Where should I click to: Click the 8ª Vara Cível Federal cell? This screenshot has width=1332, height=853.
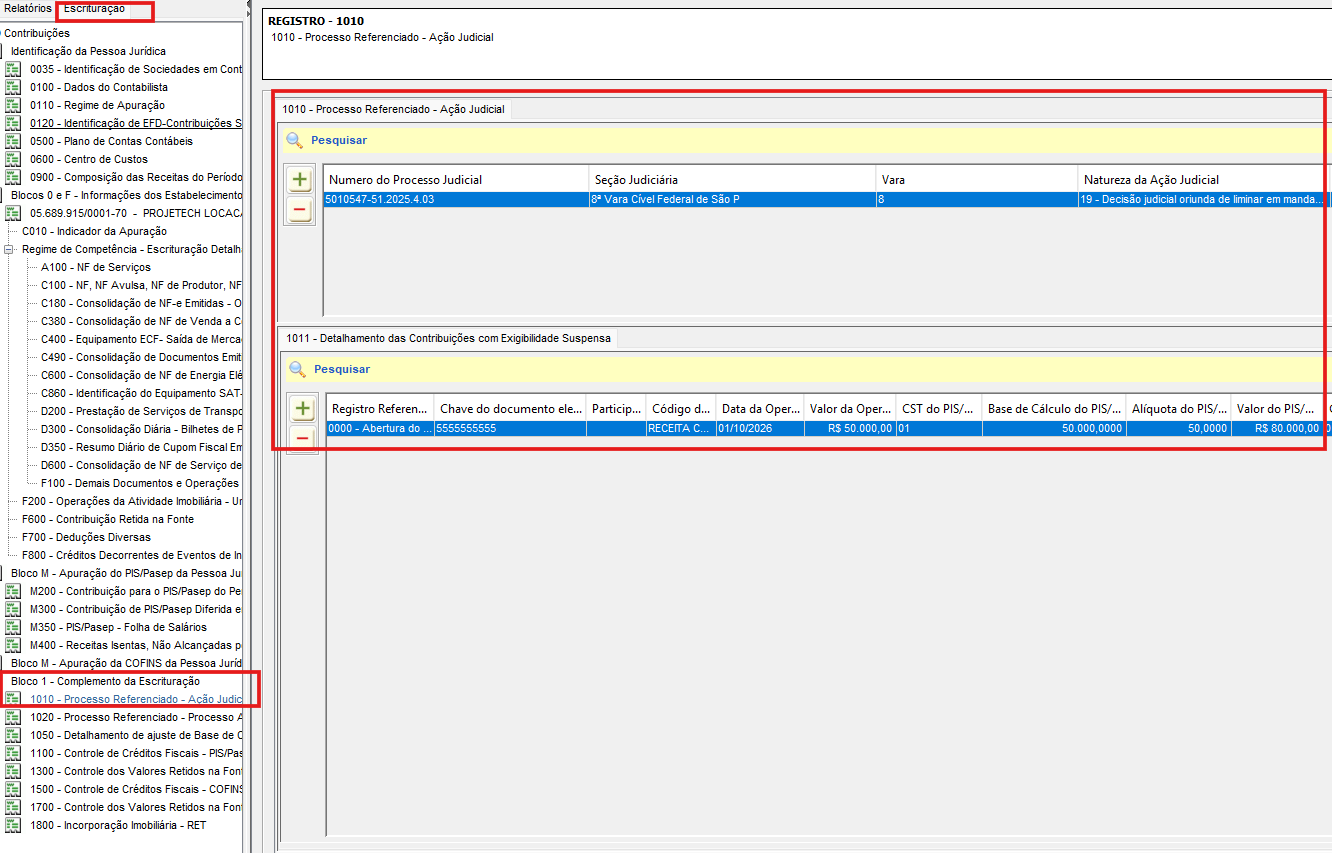[x=733, y=199]
